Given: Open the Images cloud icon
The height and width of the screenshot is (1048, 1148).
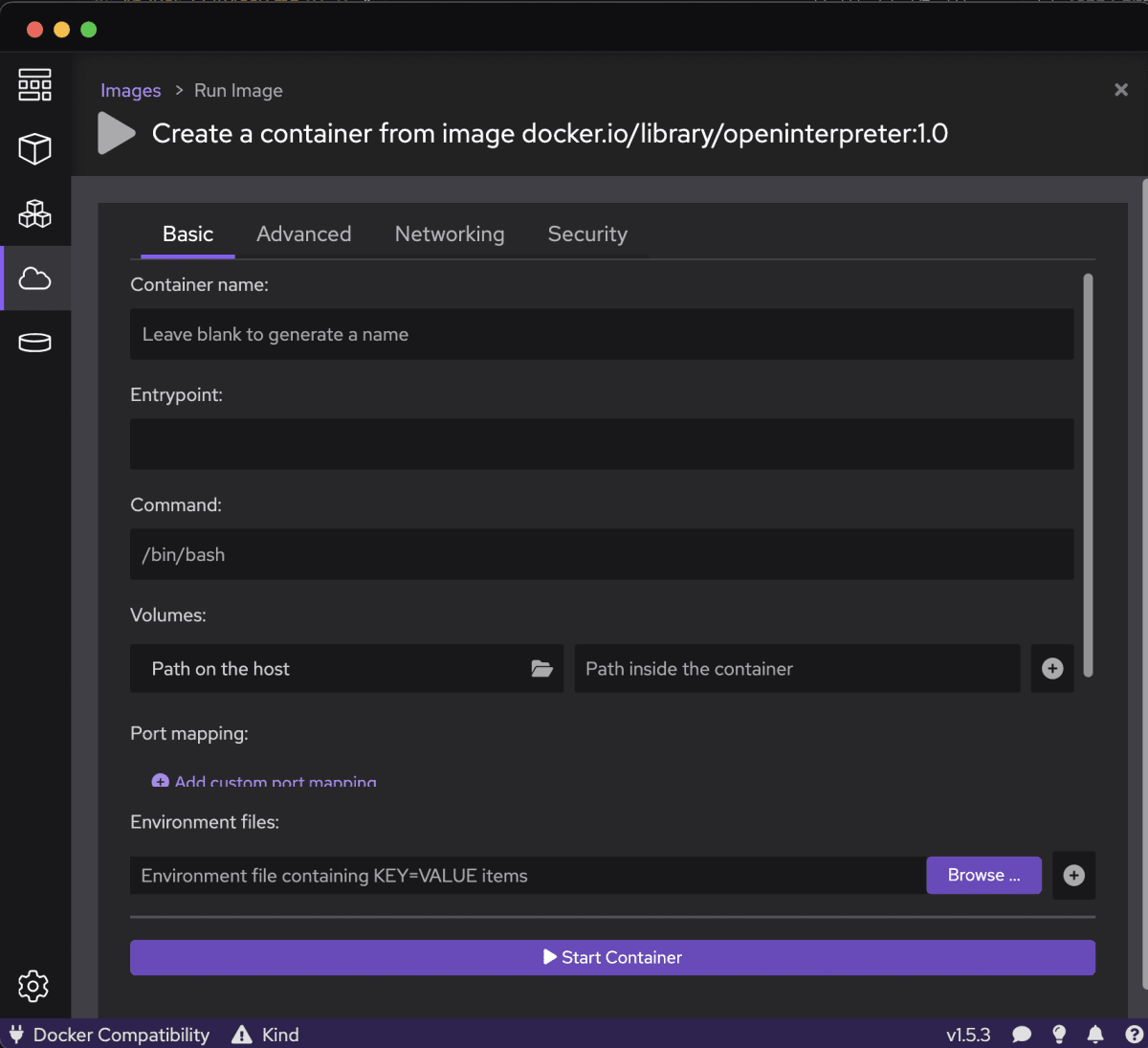Looking at the screenshot, I should 34,279.
